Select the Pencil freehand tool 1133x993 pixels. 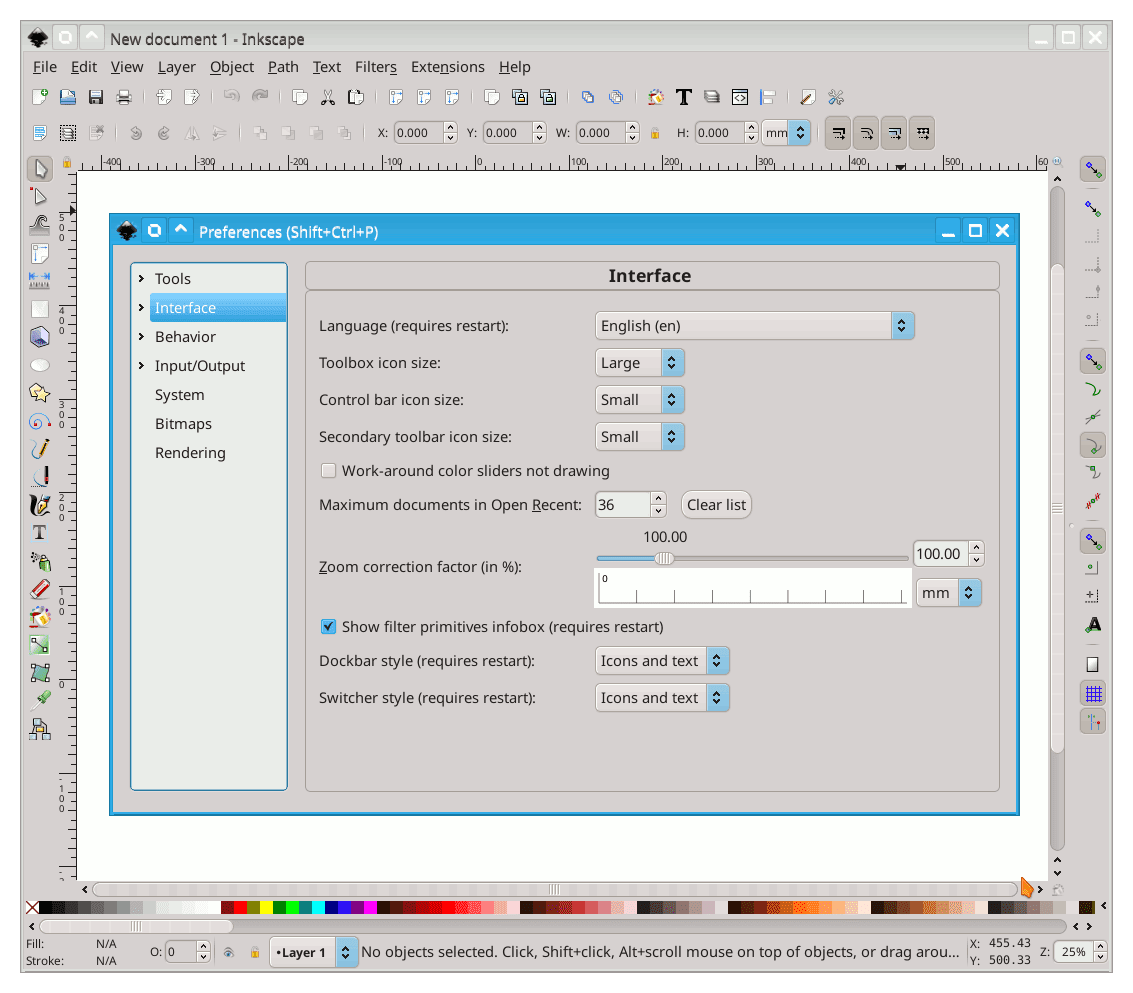(40, 449)
